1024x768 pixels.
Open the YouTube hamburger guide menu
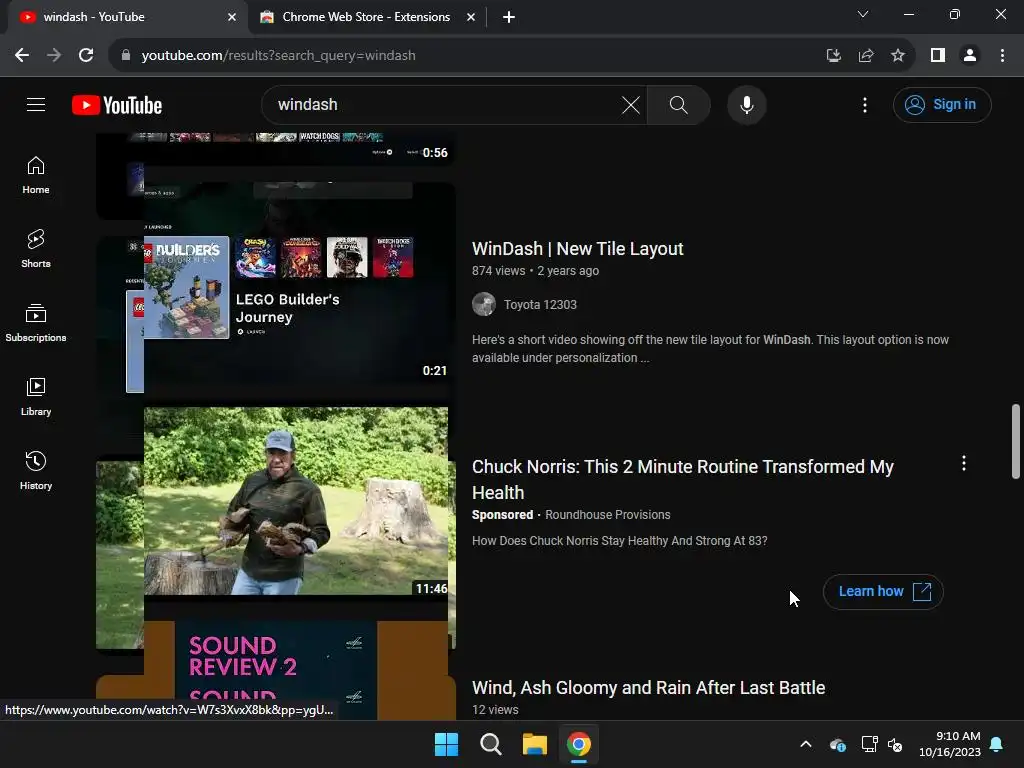click(x=36, y=104)
